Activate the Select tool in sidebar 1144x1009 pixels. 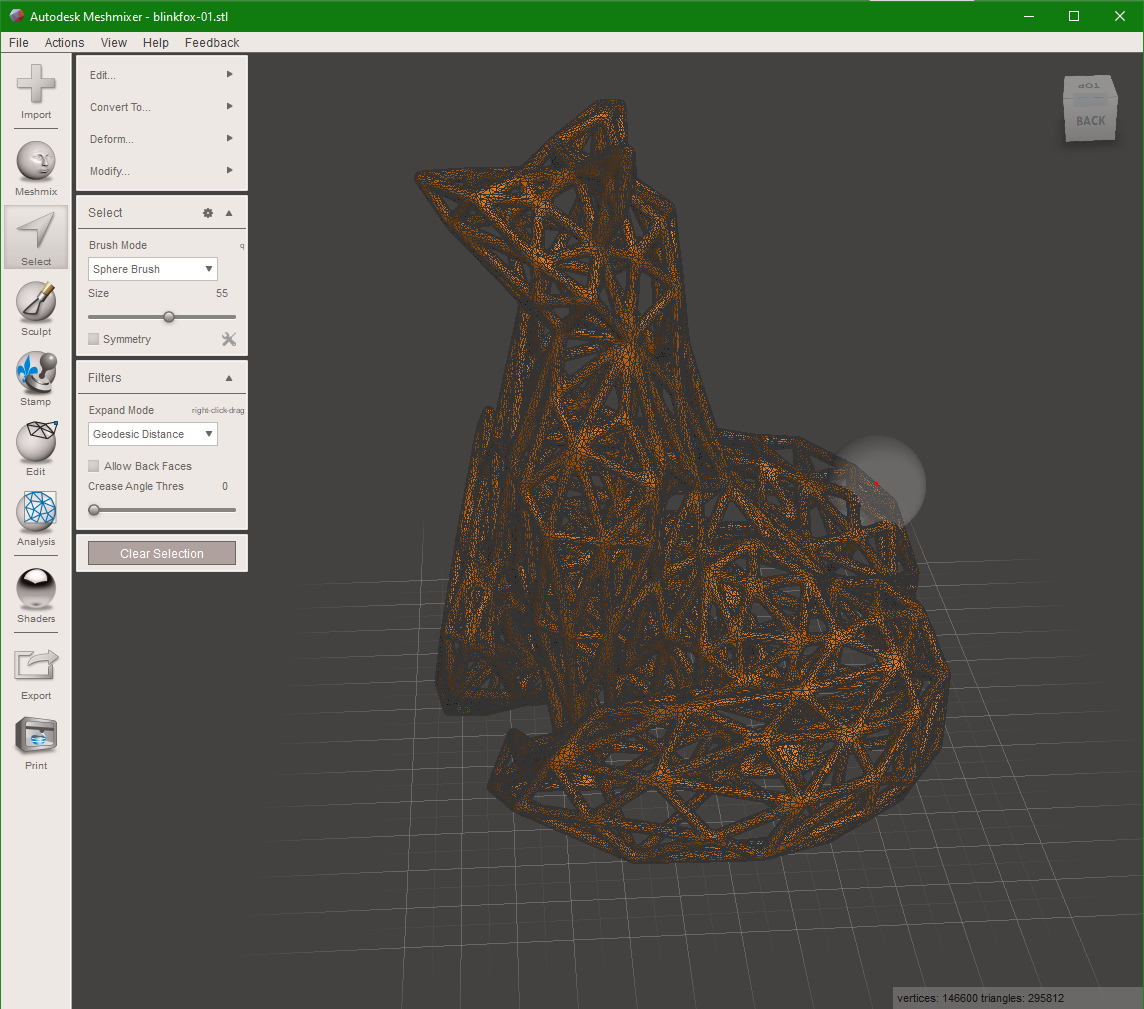(36, 238)
